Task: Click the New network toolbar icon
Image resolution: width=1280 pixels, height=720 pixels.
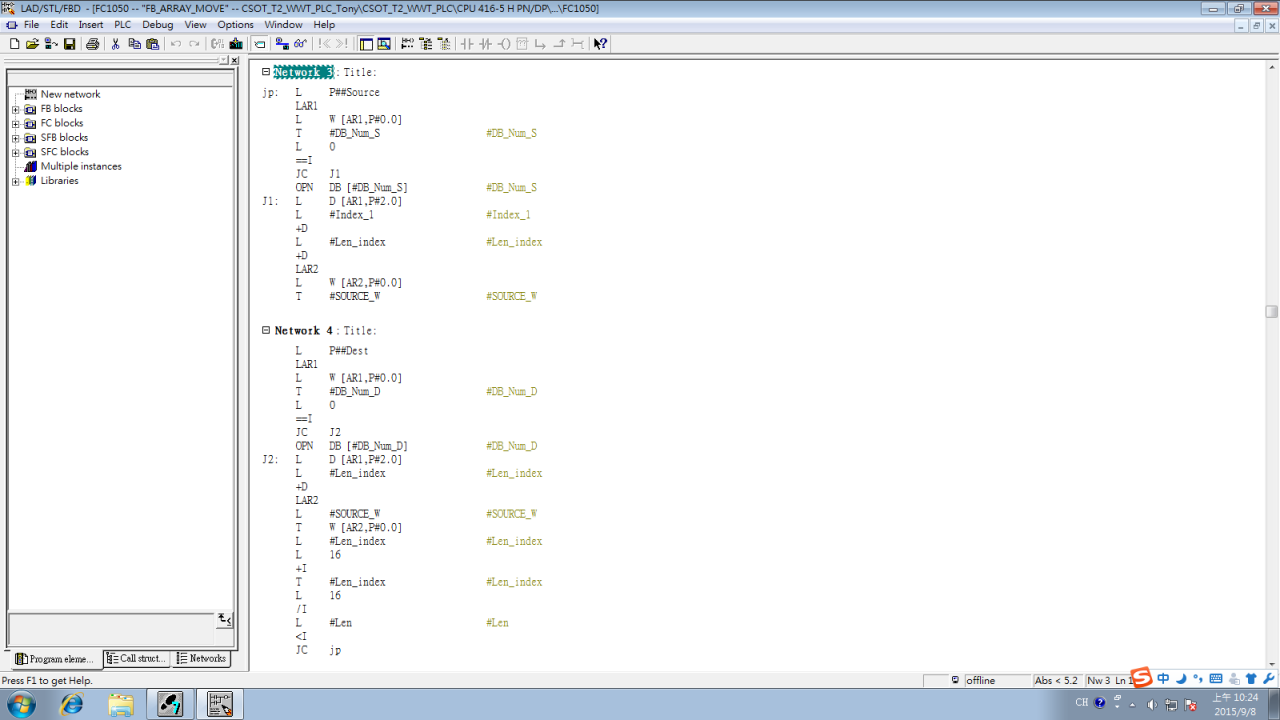Action: [407, 44]
